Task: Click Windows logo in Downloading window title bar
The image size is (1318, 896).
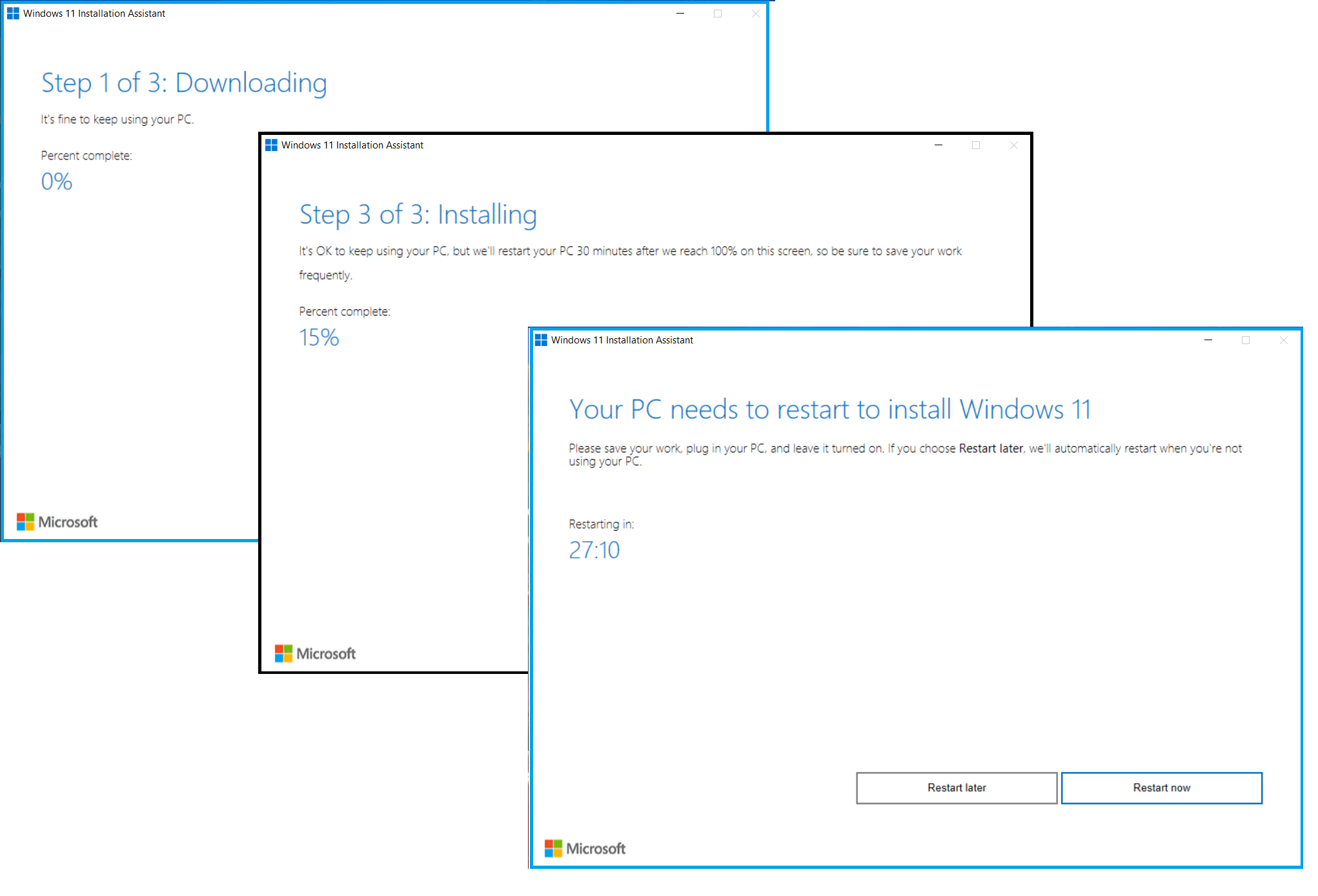Action: pos(13,14)
